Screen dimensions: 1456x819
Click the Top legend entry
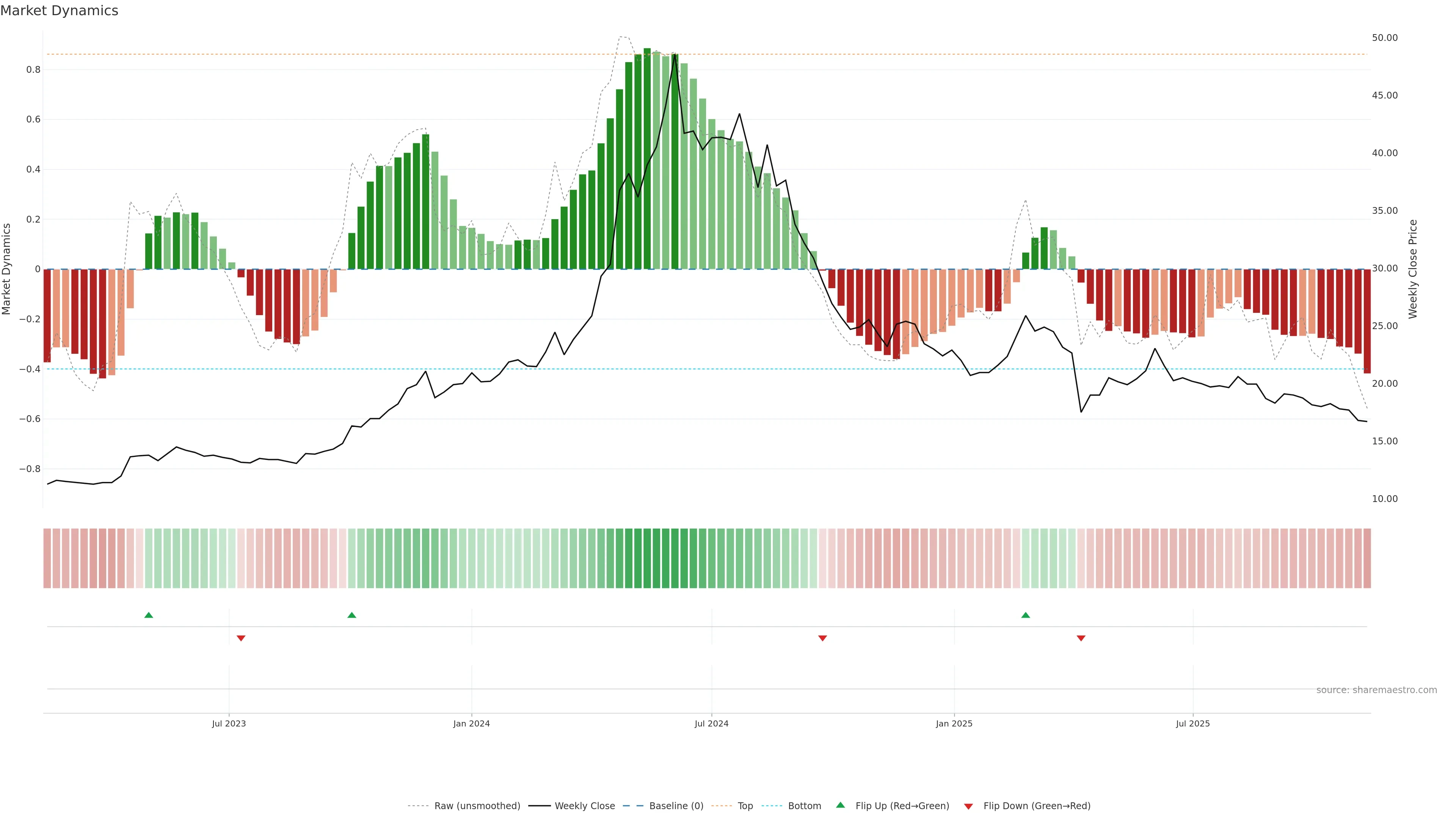pos(745,806)
